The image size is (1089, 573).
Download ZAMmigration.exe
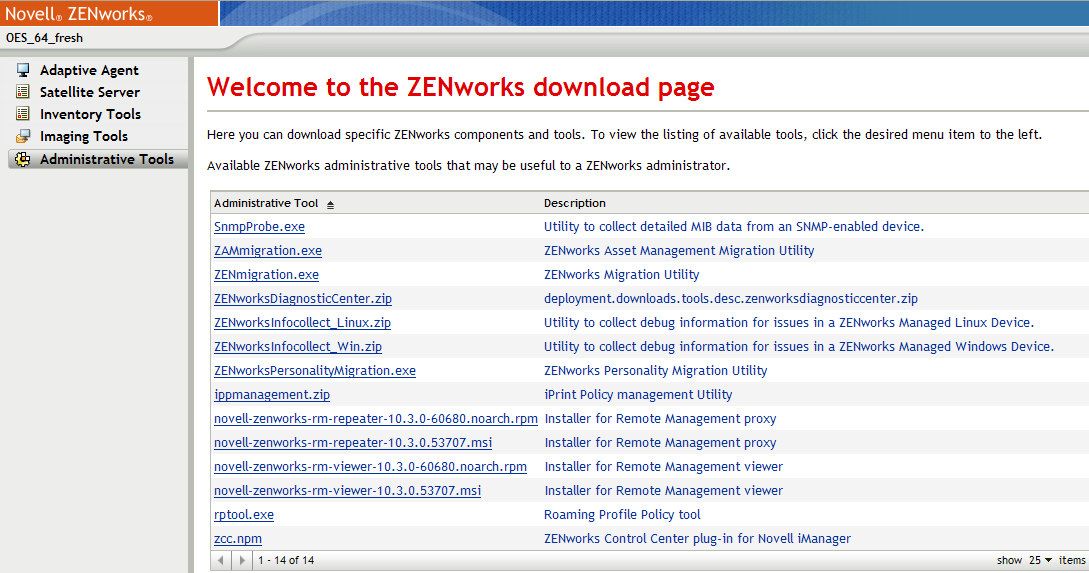tap(268, 251)
